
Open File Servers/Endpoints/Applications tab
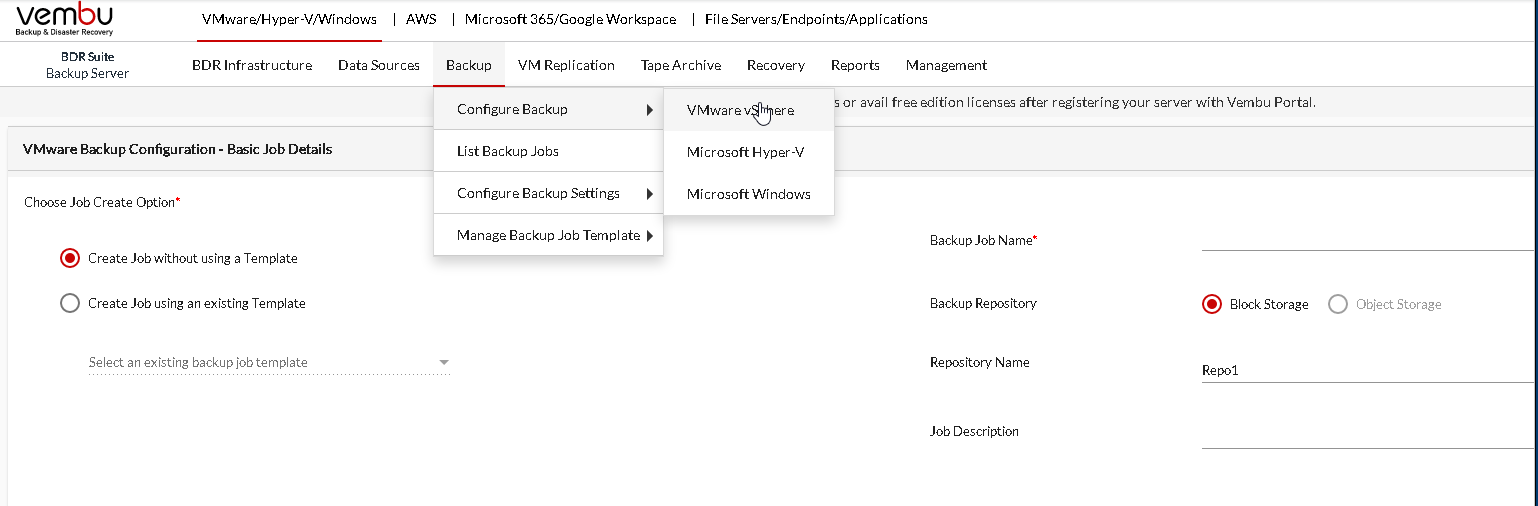[816, 19]
